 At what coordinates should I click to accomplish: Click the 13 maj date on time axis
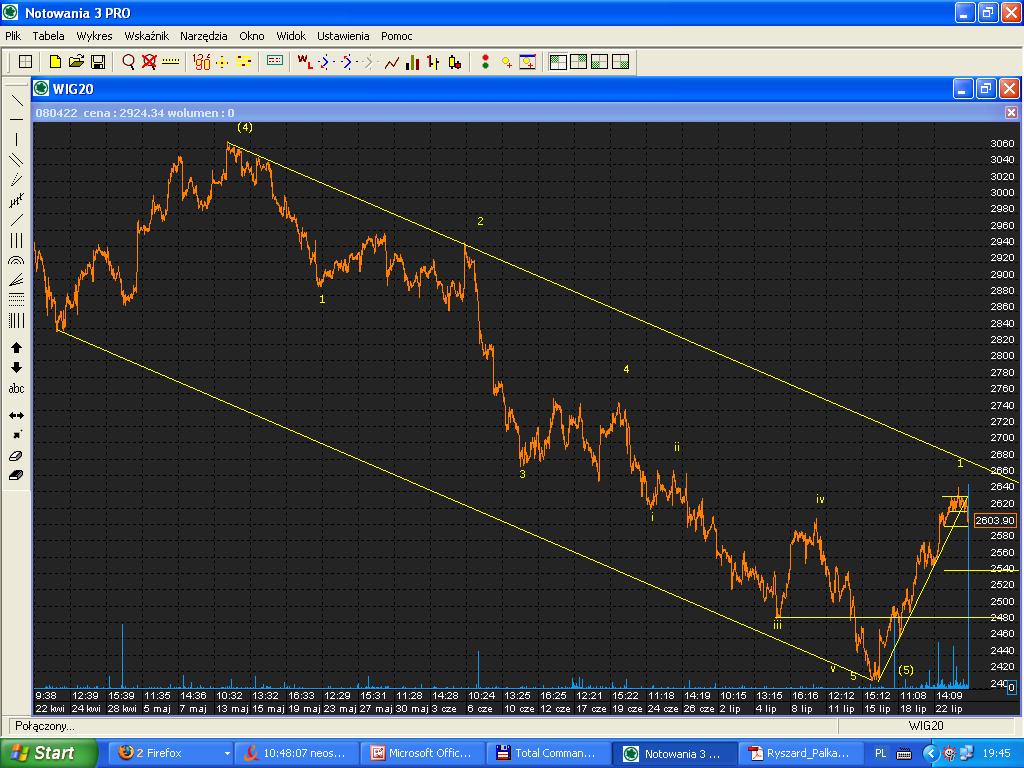tap(232, 709)
